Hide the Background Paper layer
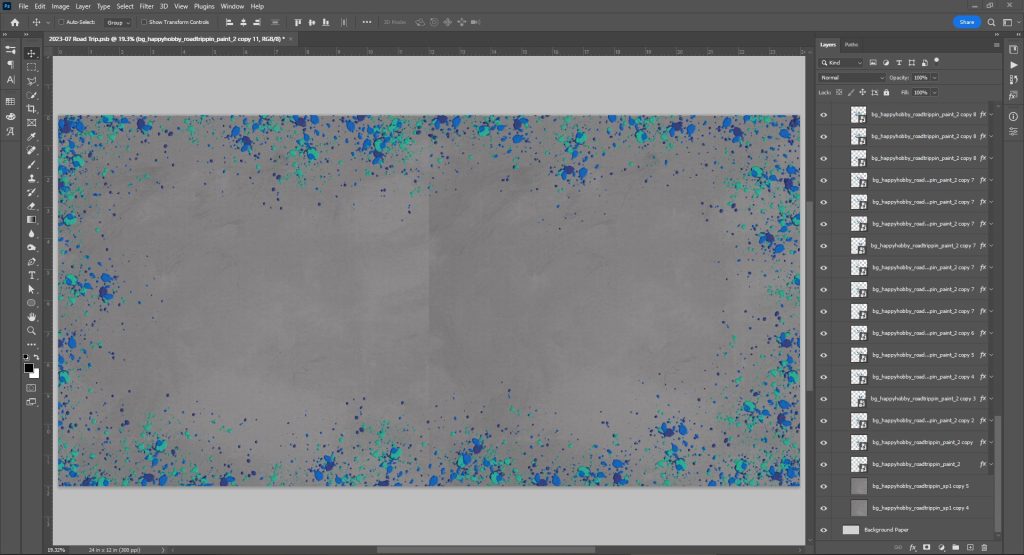1024x555 pixels. (x=824, y=530)
